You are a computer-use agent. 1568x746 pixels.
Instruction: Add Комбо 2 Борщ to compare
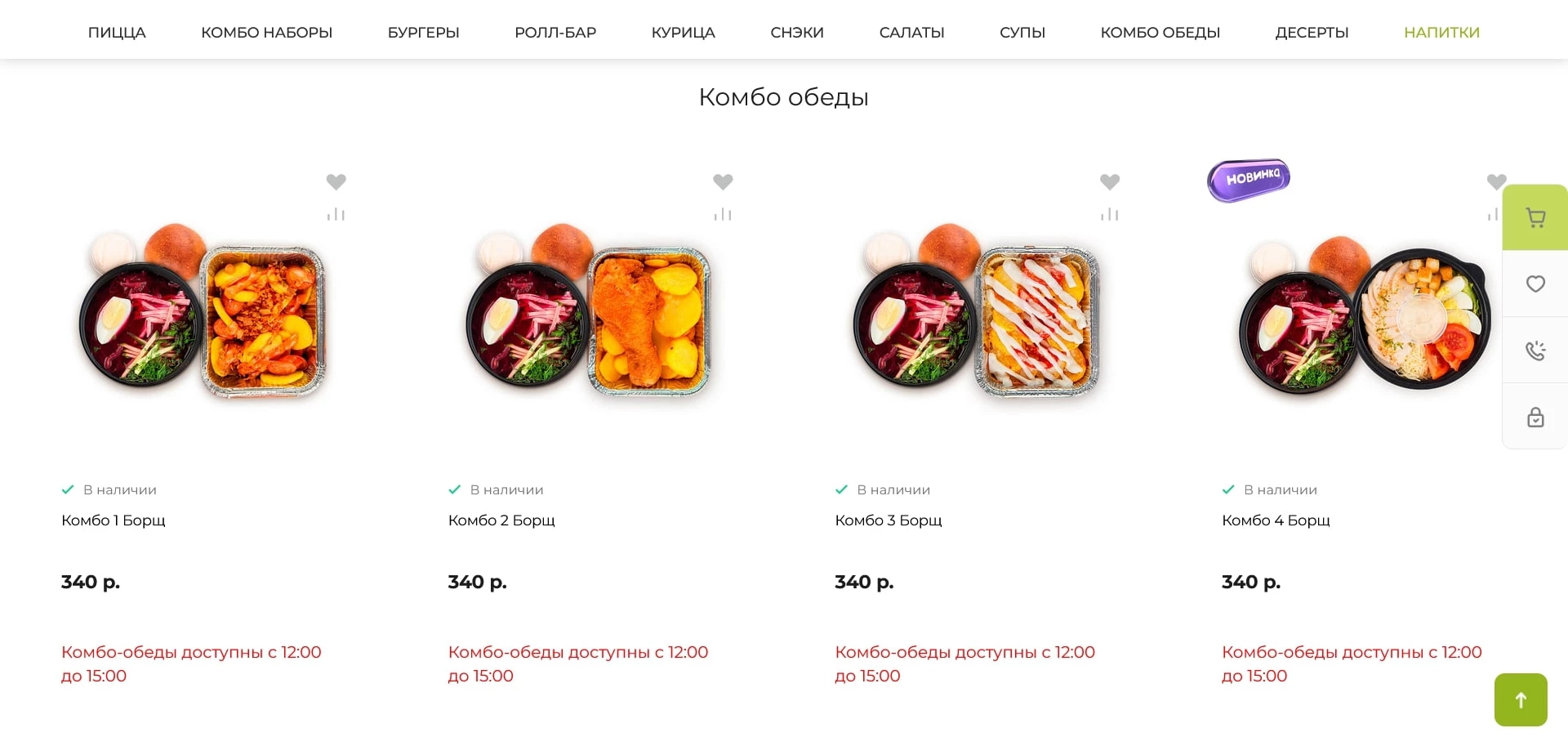point(723,215)
